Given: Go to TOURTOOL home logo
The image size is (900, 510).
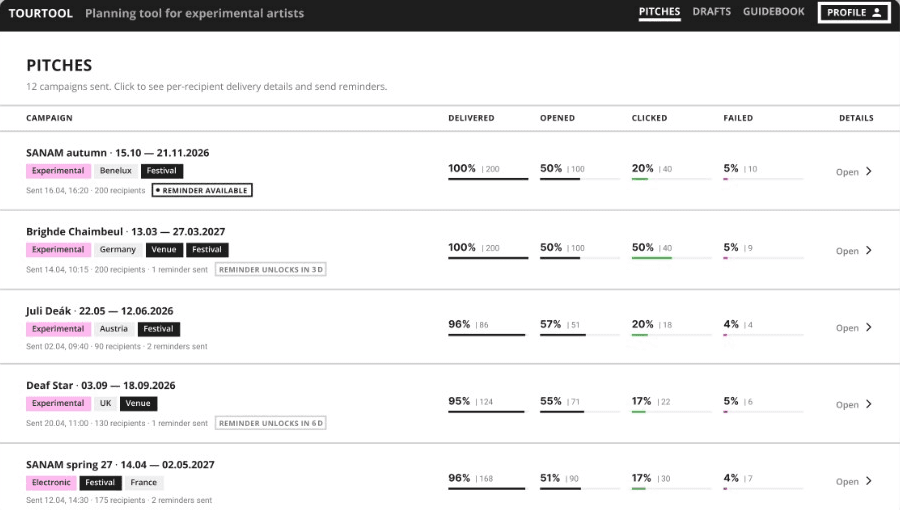Looking at the screenshot, I should pyautogui.click(x=41, y=13).
